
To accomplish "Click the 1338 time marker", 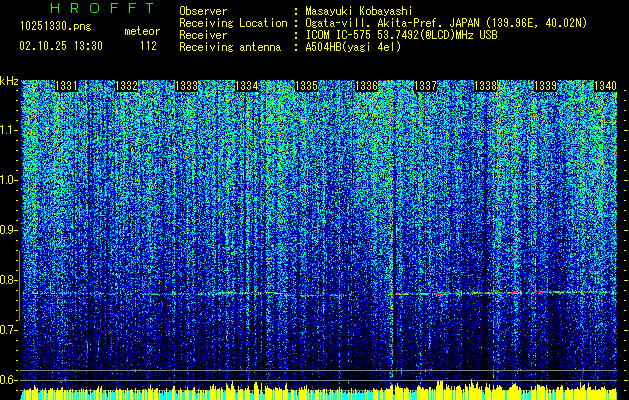I will pos(485,86).
